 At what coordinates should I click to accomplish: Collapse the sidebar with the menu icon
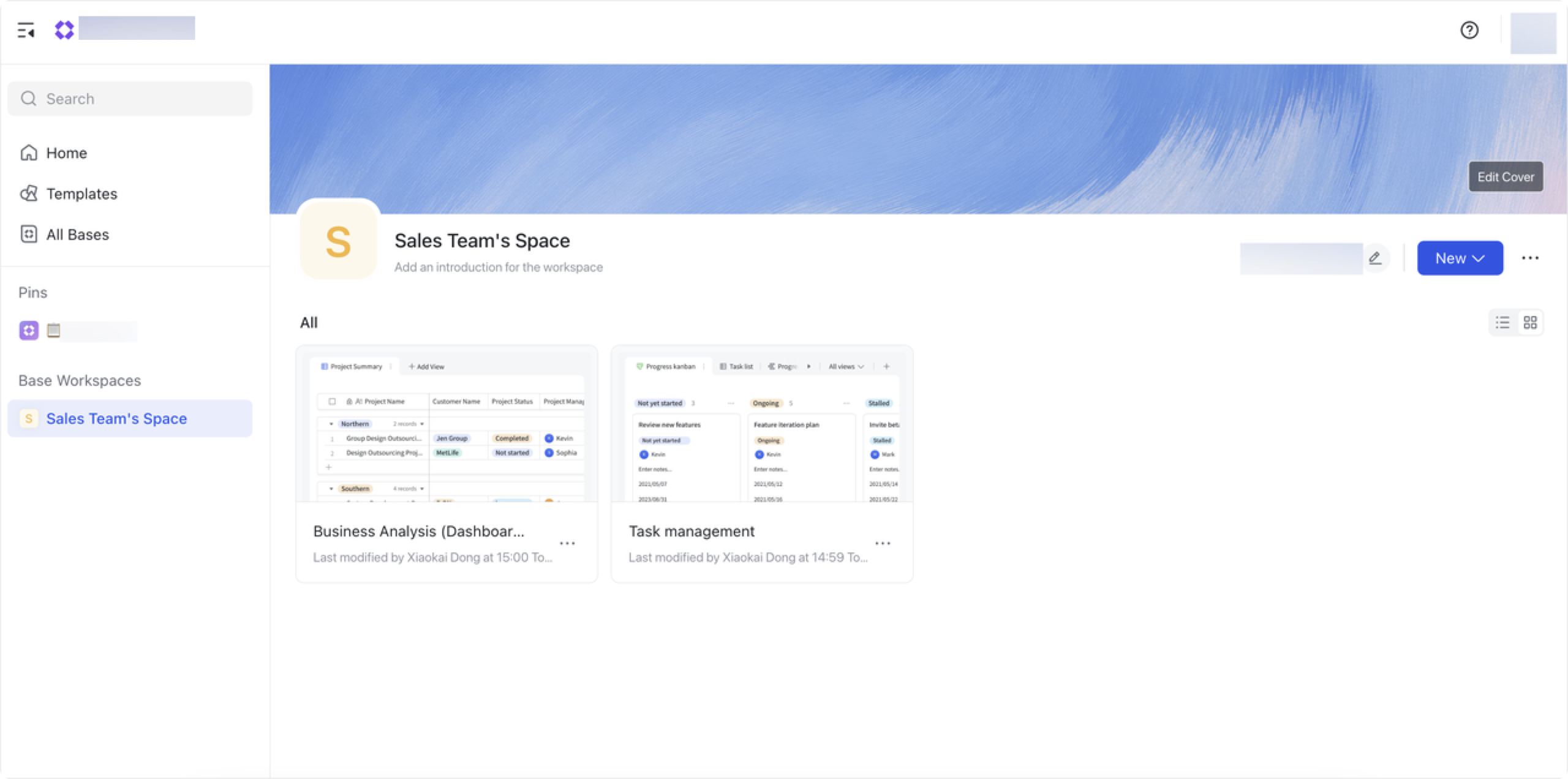pyautogui.click(x=26, y=30)
